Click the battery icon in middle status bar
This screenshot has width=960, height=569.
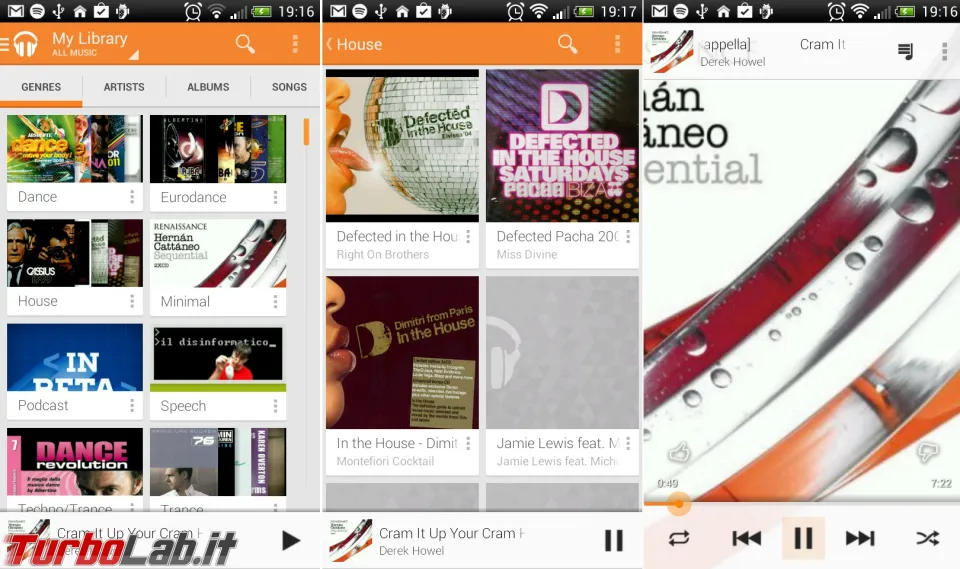[x=583, y=11]
